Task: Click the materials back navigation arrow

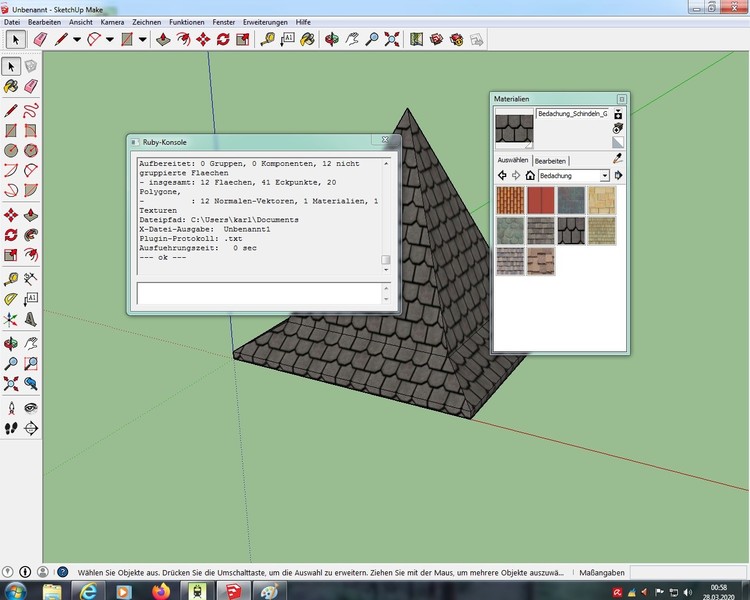Action: (x=502, y=176)
